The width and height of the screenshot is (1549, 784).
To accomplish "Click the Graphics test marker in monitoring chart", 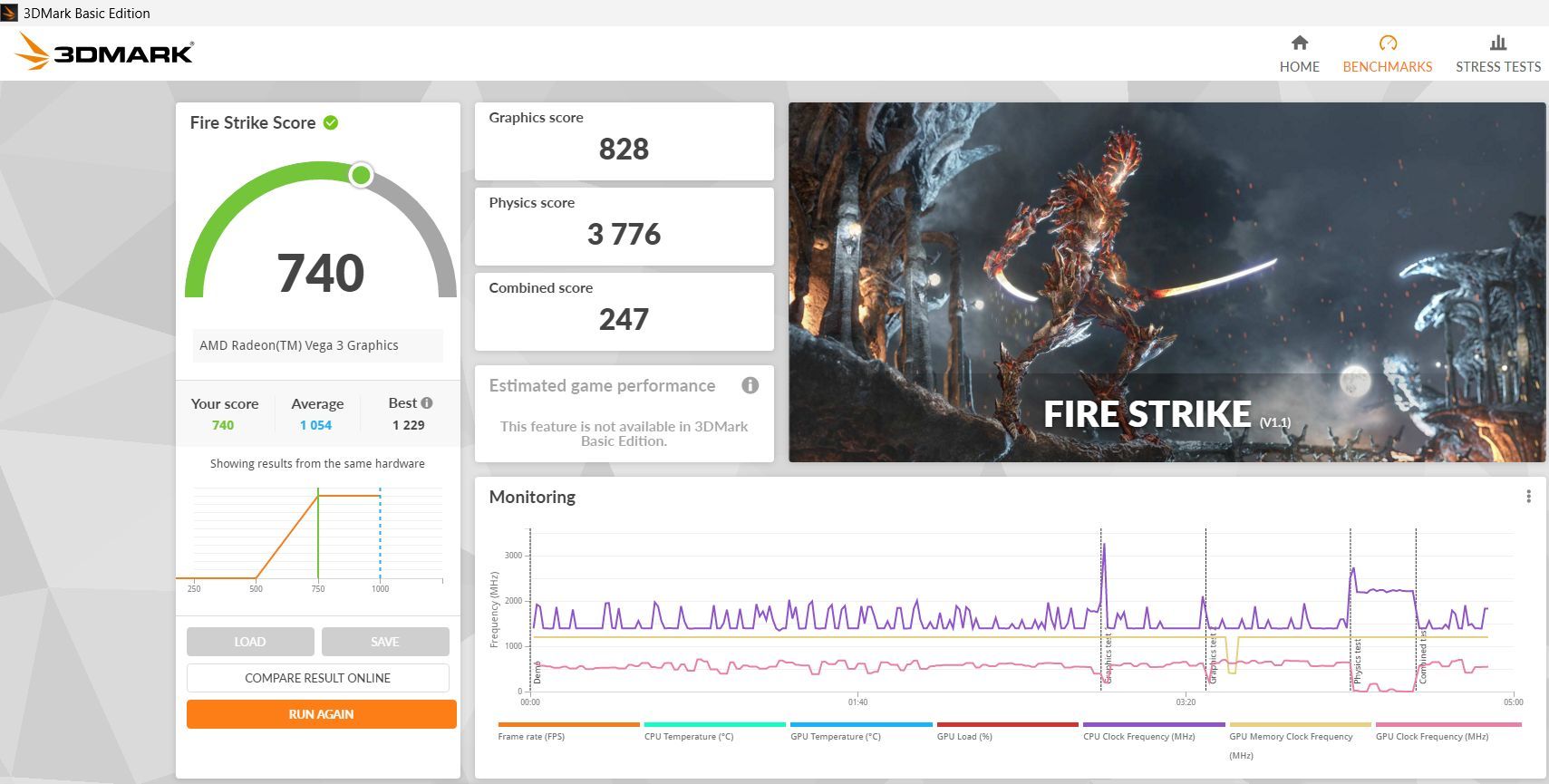I will (1108, 660).
